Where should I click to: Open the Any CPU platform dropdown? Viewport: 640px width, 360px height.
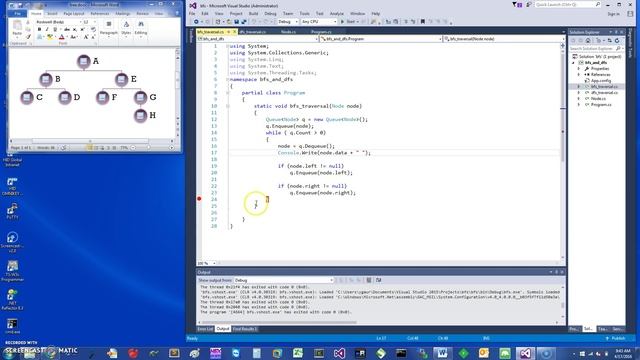(319, 22)
